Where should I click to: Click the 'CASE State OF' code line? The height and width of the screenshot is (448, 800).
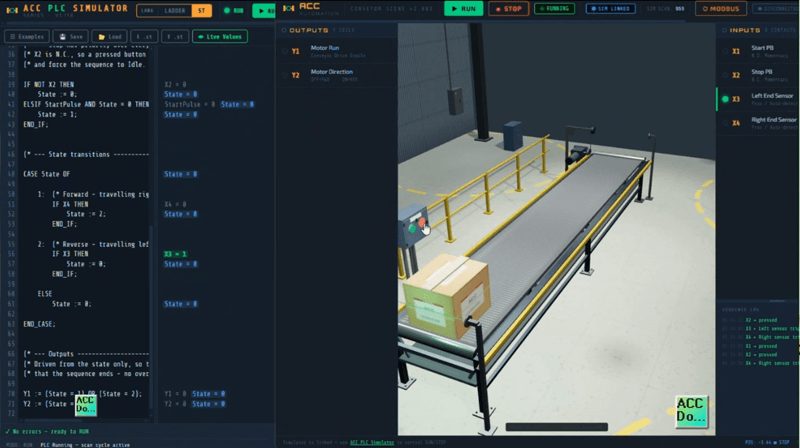46,174
